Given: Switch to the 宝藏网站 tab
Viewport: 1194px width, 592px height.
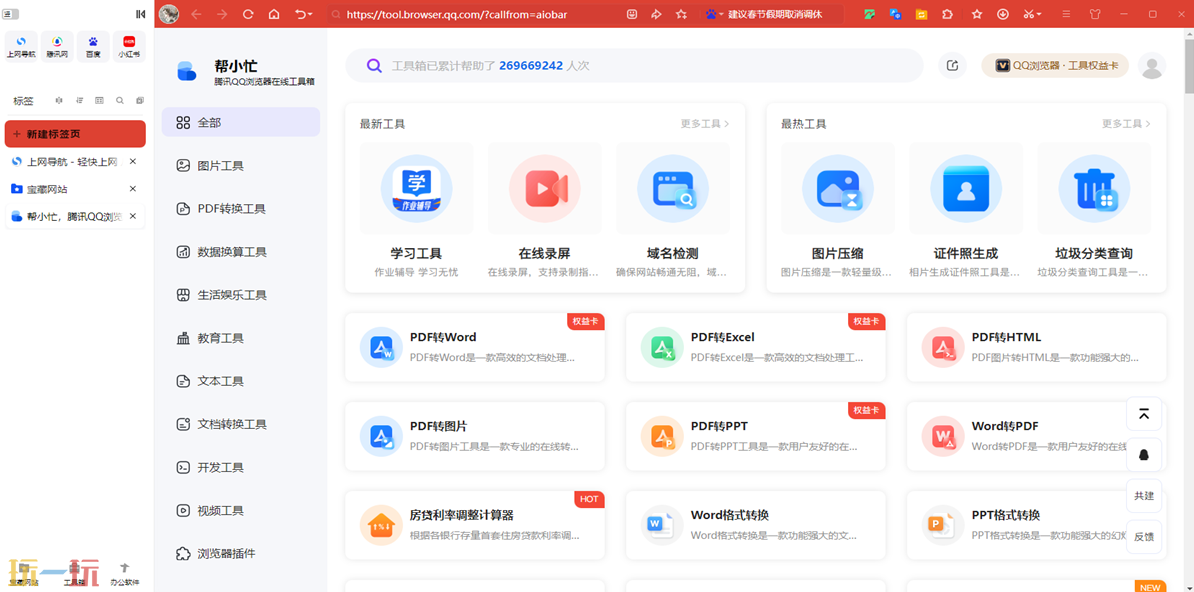Looking at the screenshot, I should pos(48,189).
